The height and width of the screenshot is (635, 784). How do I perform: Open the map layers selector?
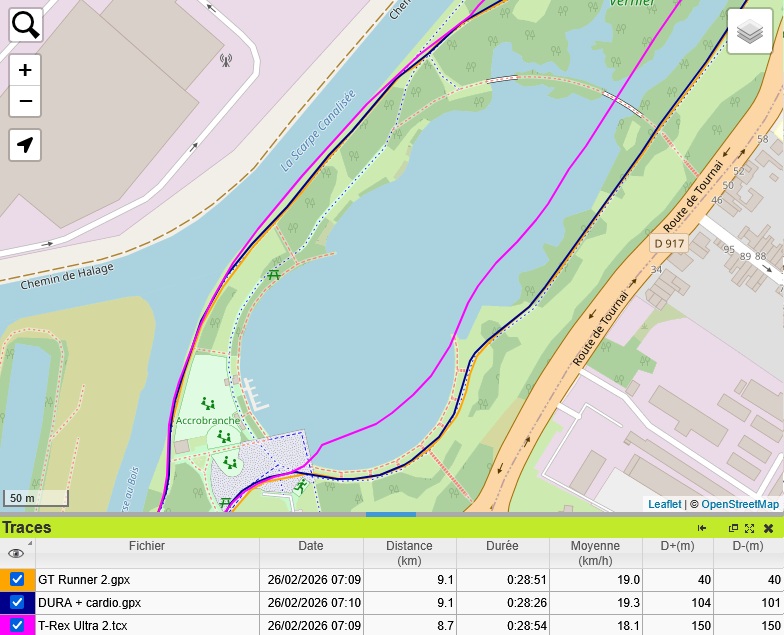[x=750, y=33]
